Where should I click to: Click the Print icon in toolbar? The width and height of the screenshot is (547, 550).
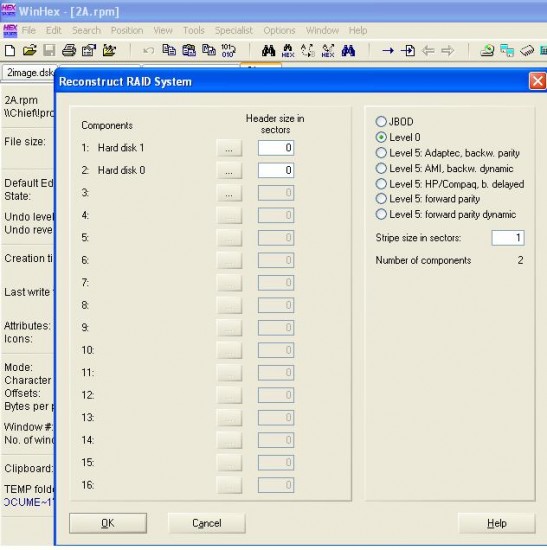pos(69,51)
